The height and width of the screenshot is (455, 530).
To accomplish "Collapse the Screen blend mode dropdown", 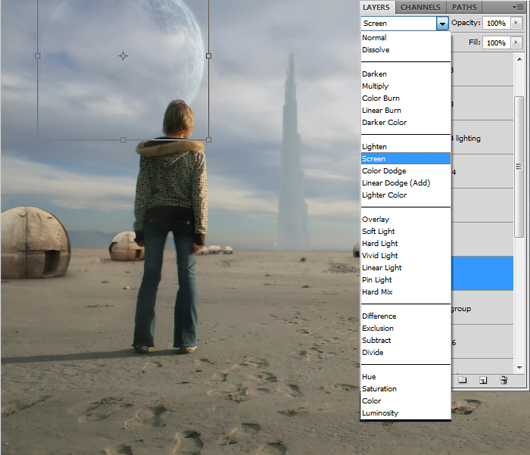I will [x=442, y=23].
